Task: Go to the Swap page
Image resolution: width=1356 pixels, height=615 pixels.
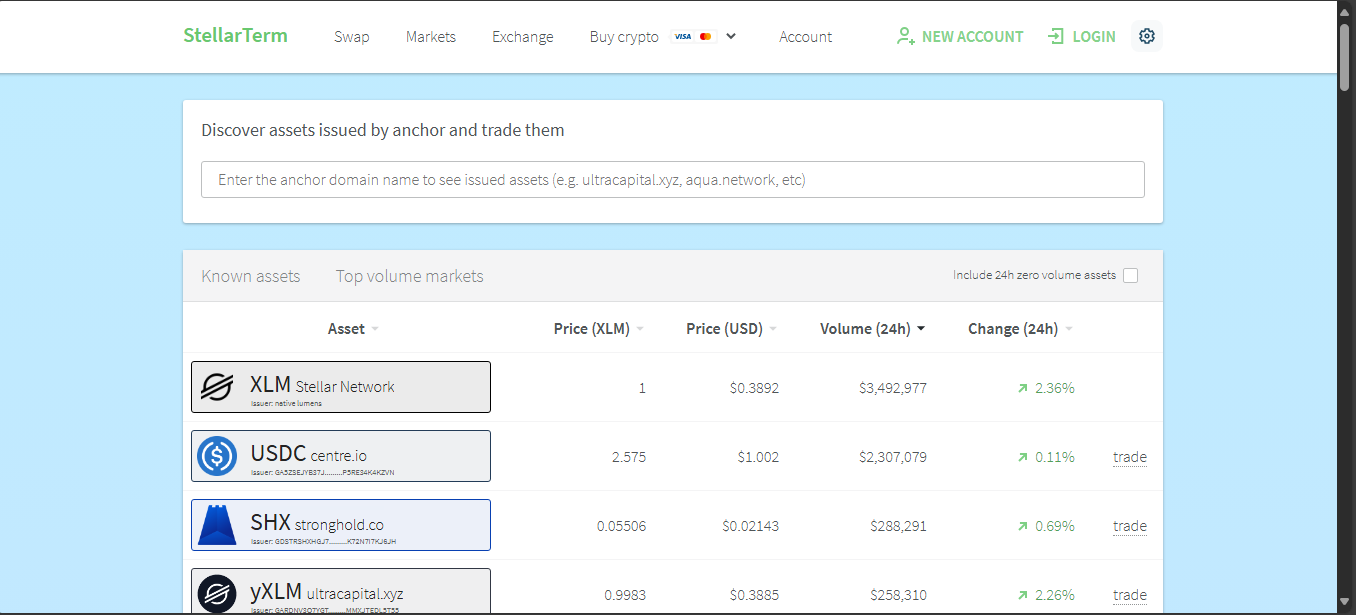Action: tap(351, 37)
